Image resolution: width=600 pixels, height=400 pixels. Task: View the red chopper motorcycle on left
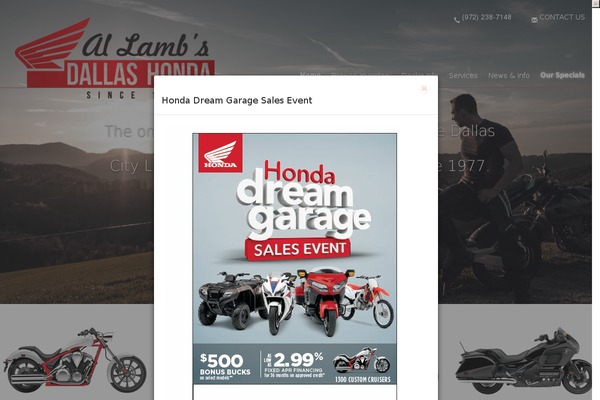[x=75, y=360]
